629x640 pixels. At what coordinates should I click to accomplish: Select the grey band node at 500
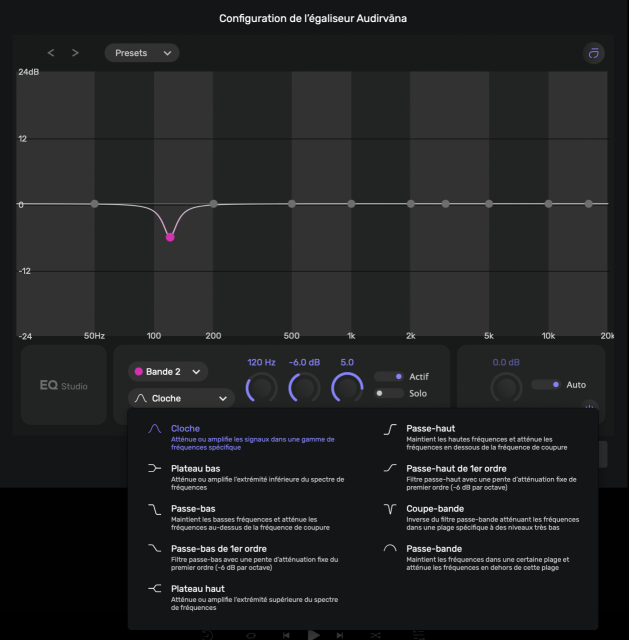(x=291, y=204)
